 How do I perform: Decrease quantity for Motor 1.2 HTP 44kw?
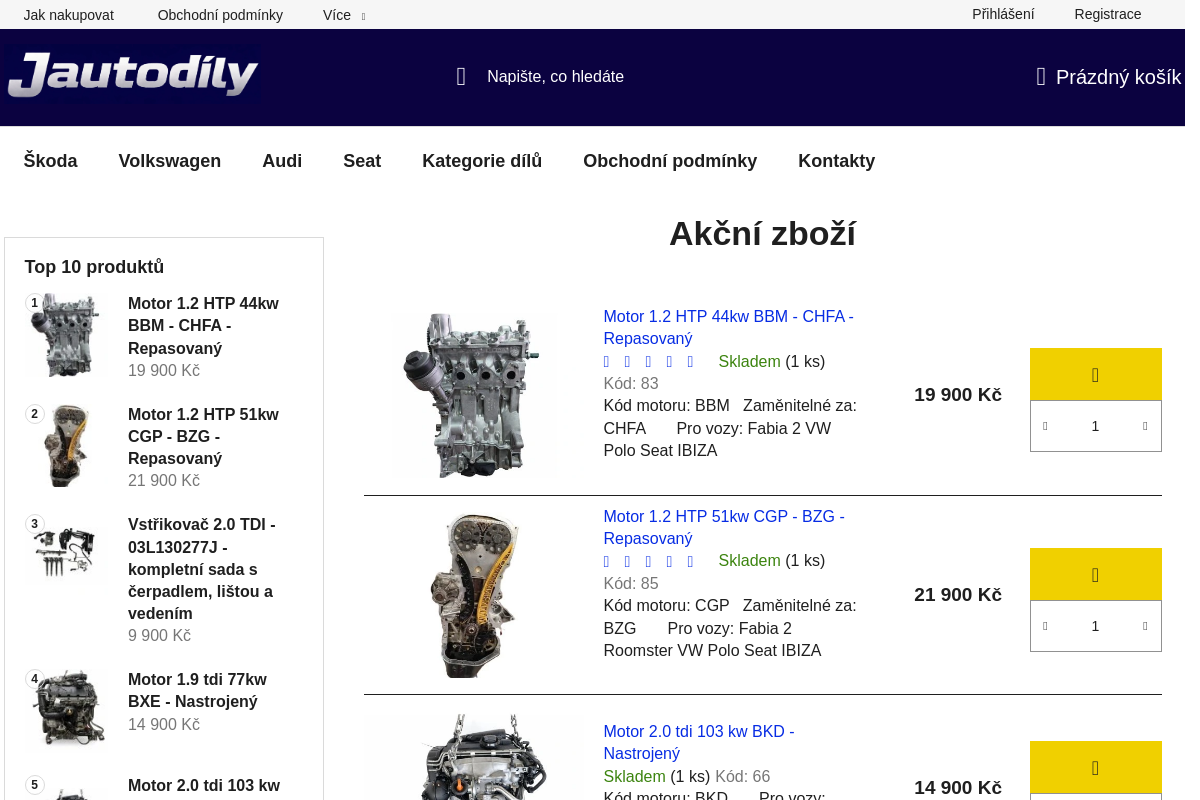click(x=1045, y=426)
